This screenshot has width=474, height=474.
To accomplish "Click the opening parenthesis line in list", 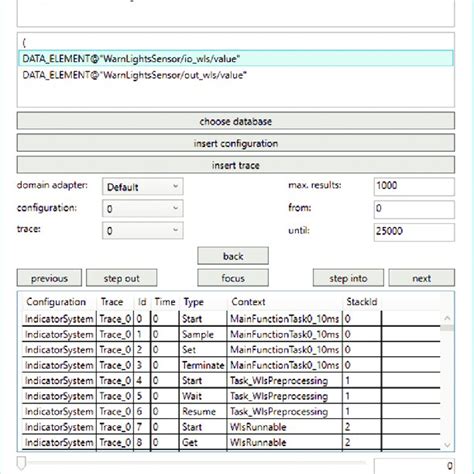I will click(236, 43).
